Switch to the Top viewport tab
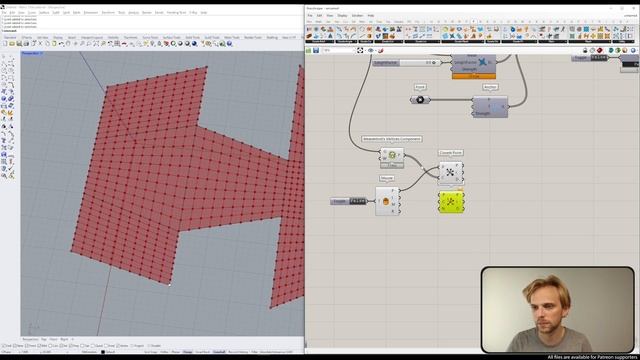 pos(44,339)
